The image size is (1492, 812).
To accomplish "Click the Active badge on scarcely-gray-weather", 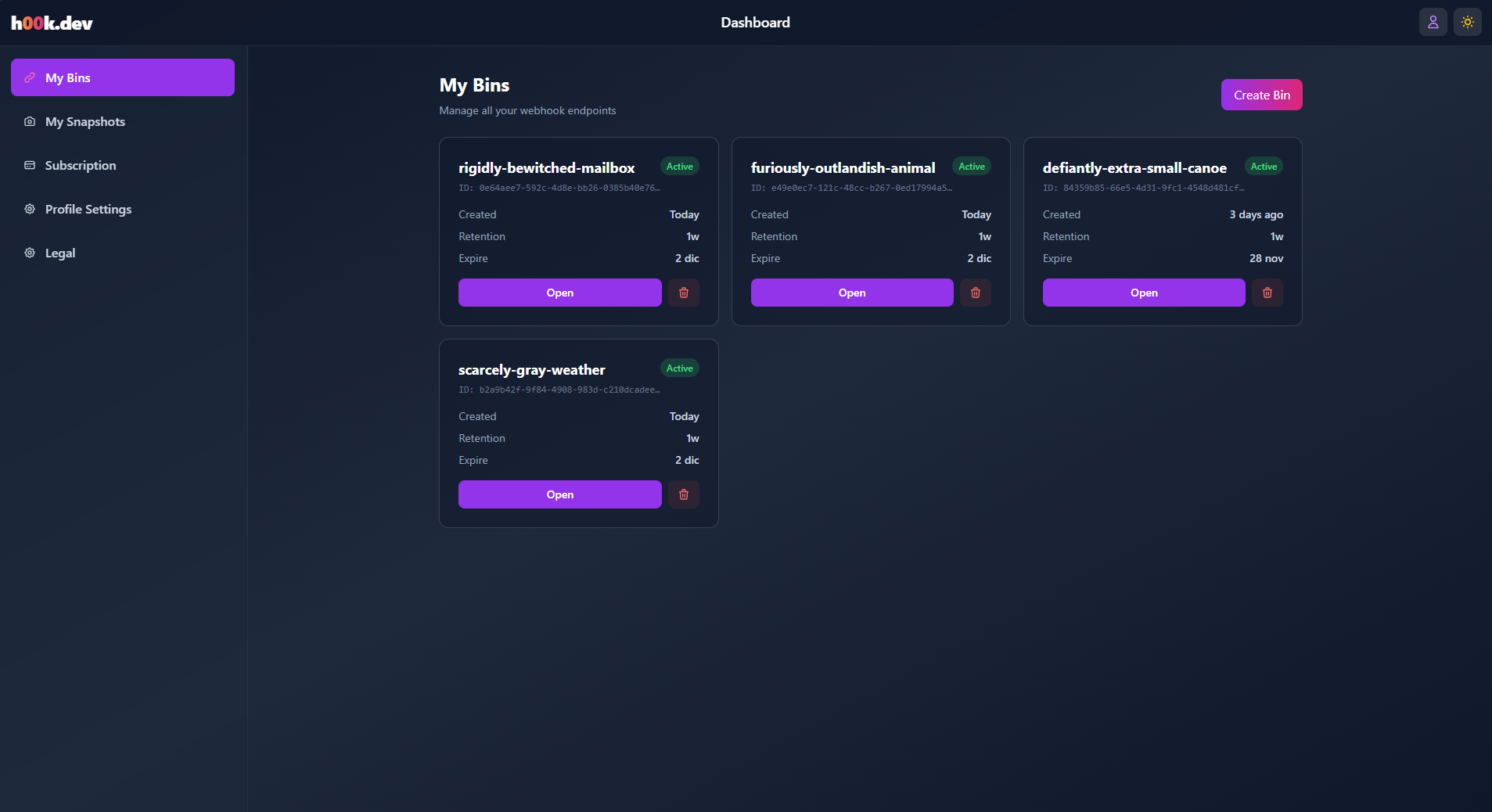I will pos(679,368).
